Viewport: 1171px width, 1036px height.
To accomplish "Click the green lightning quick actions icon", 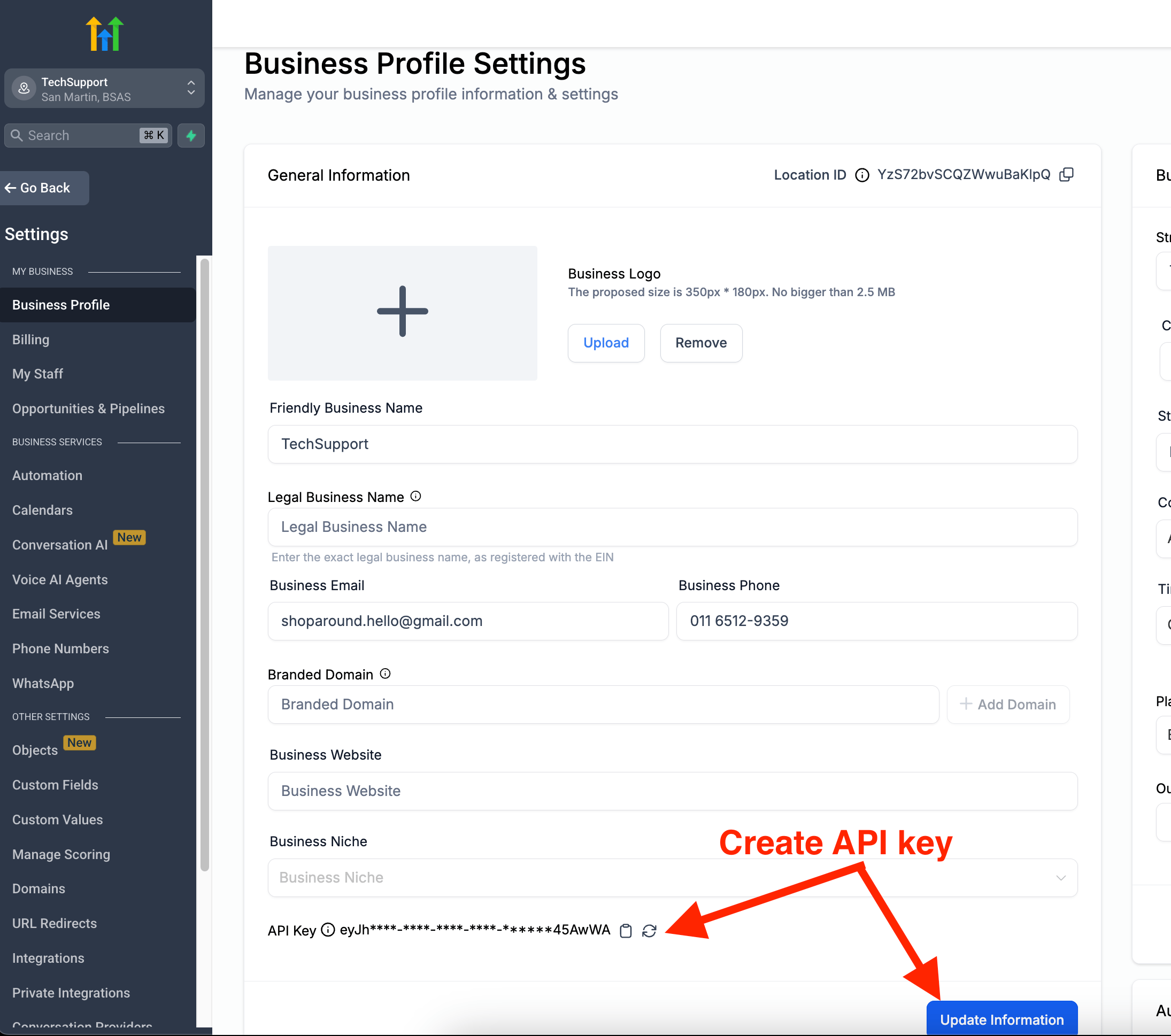I will (191, 136).
